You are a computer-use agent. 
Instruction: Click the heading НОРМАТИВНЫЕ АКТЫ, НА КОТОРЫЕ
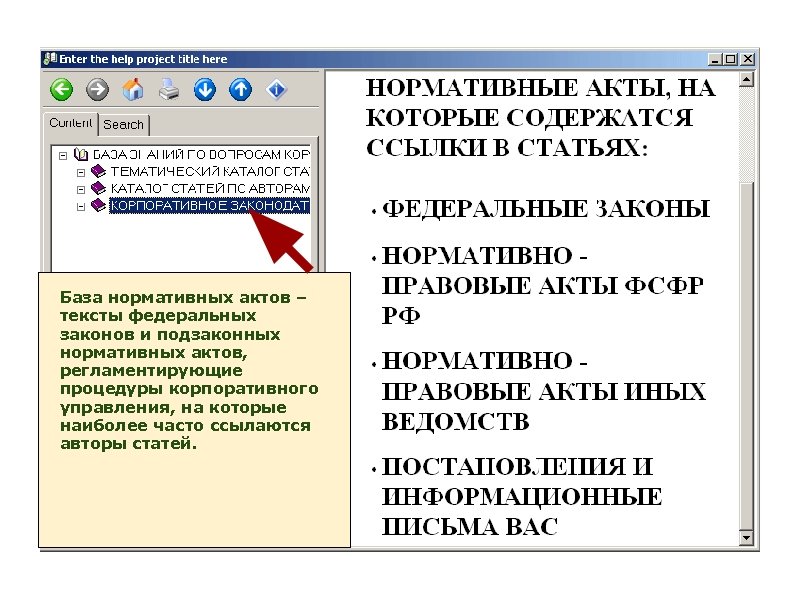pos(541,118)
